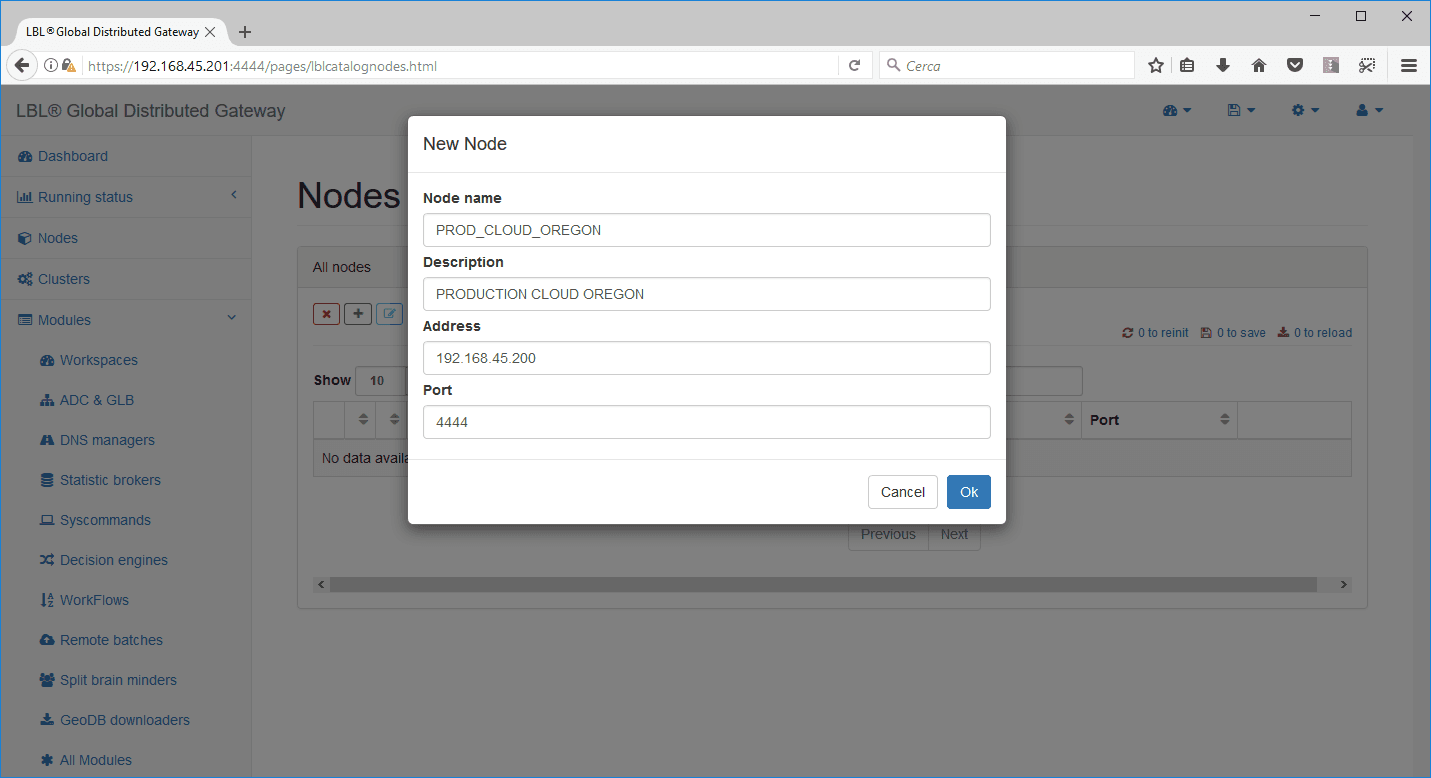The image size is (1431, 778).
Task: Click the 0 to save link
Action: point(1233,333)
